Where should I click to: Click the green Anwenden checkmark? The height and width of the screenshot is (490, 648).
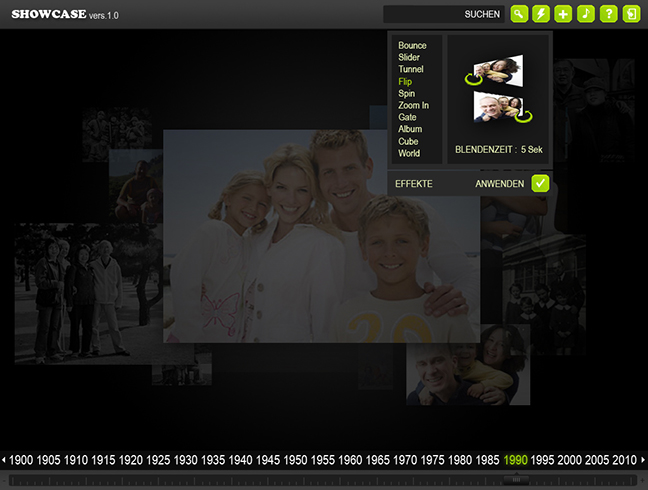tap(540, 183)
